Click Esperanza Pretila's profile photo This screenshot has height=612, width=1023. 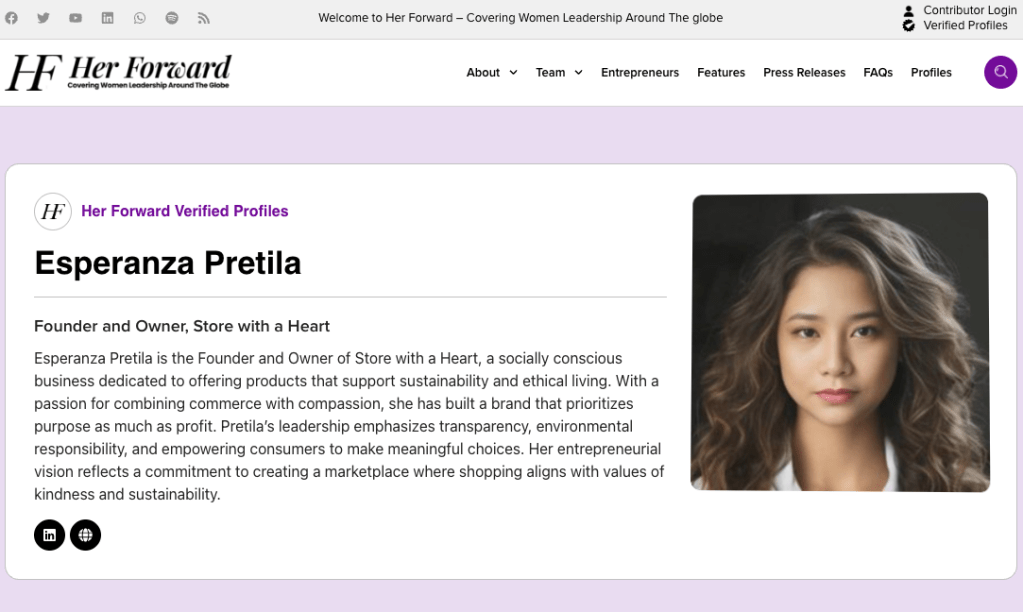(840, 342)
